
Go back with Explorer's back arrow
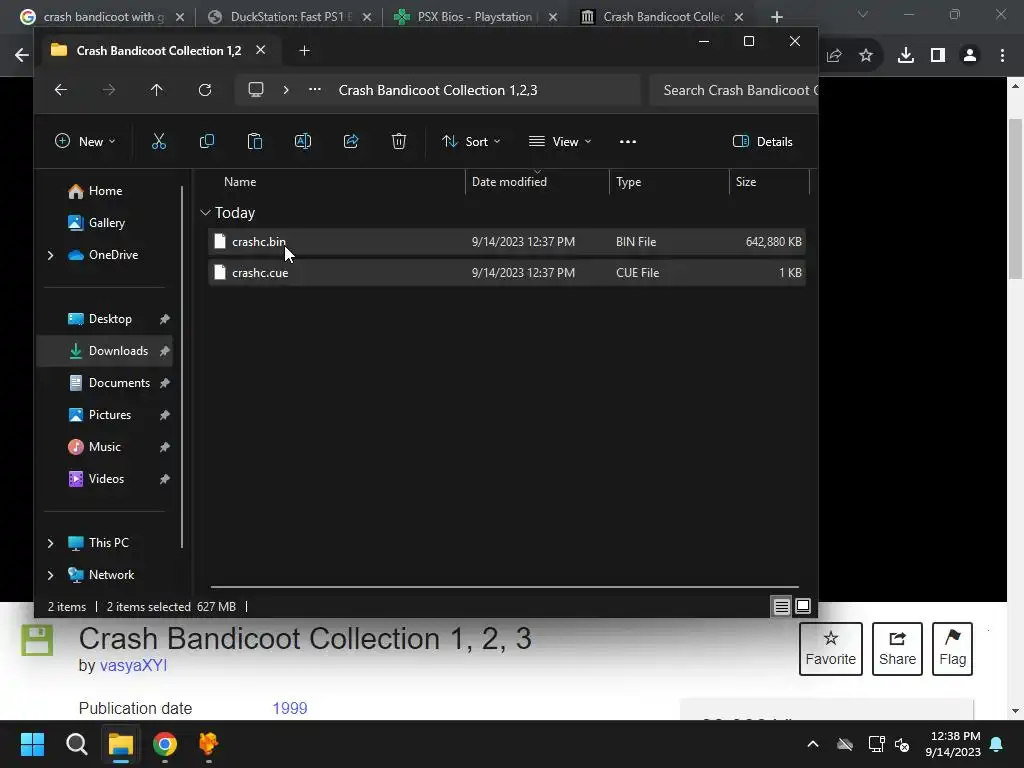click(61, 90)
